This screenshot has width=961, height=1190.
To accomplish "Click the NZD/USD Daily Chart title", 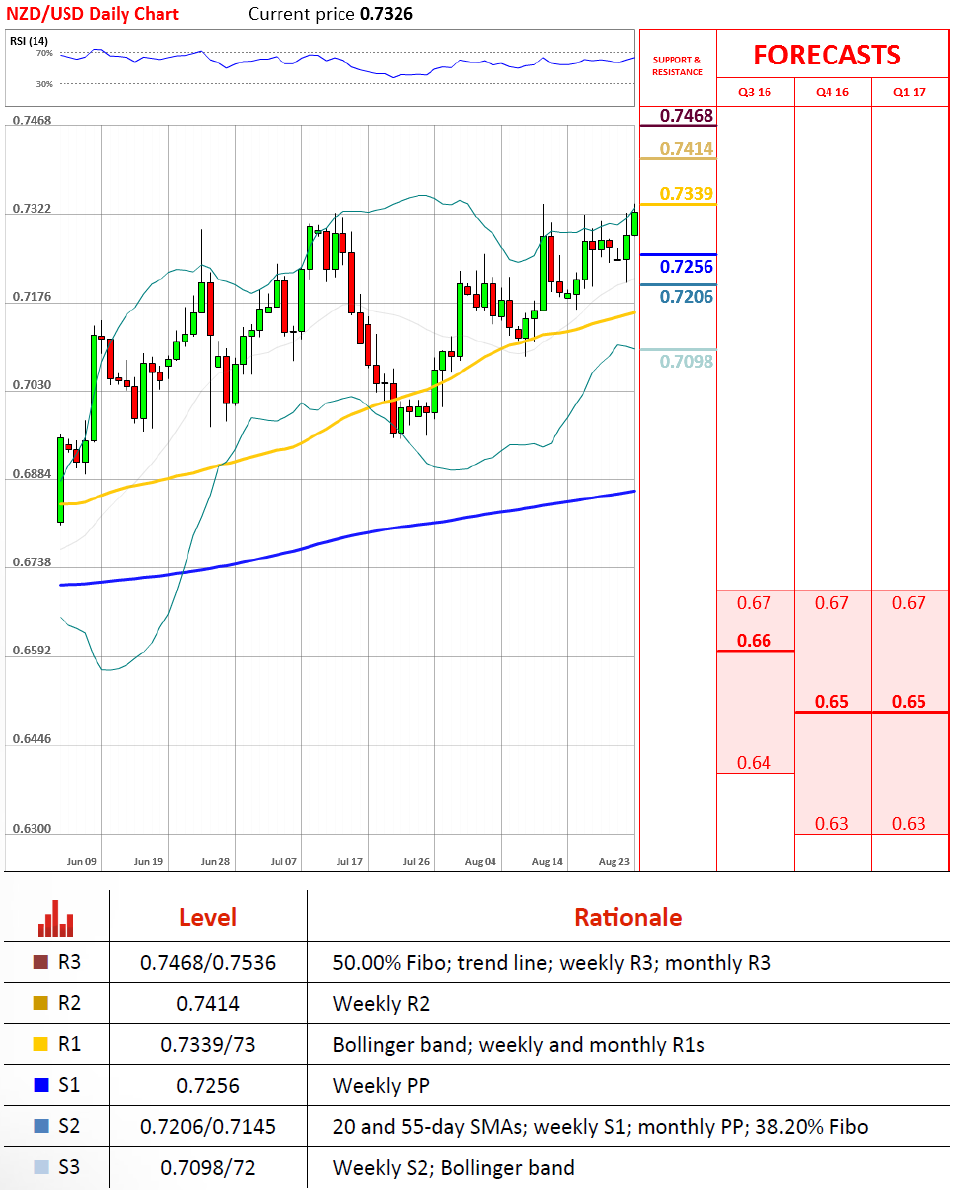I will pyautogui.click(x=92, y=14).
